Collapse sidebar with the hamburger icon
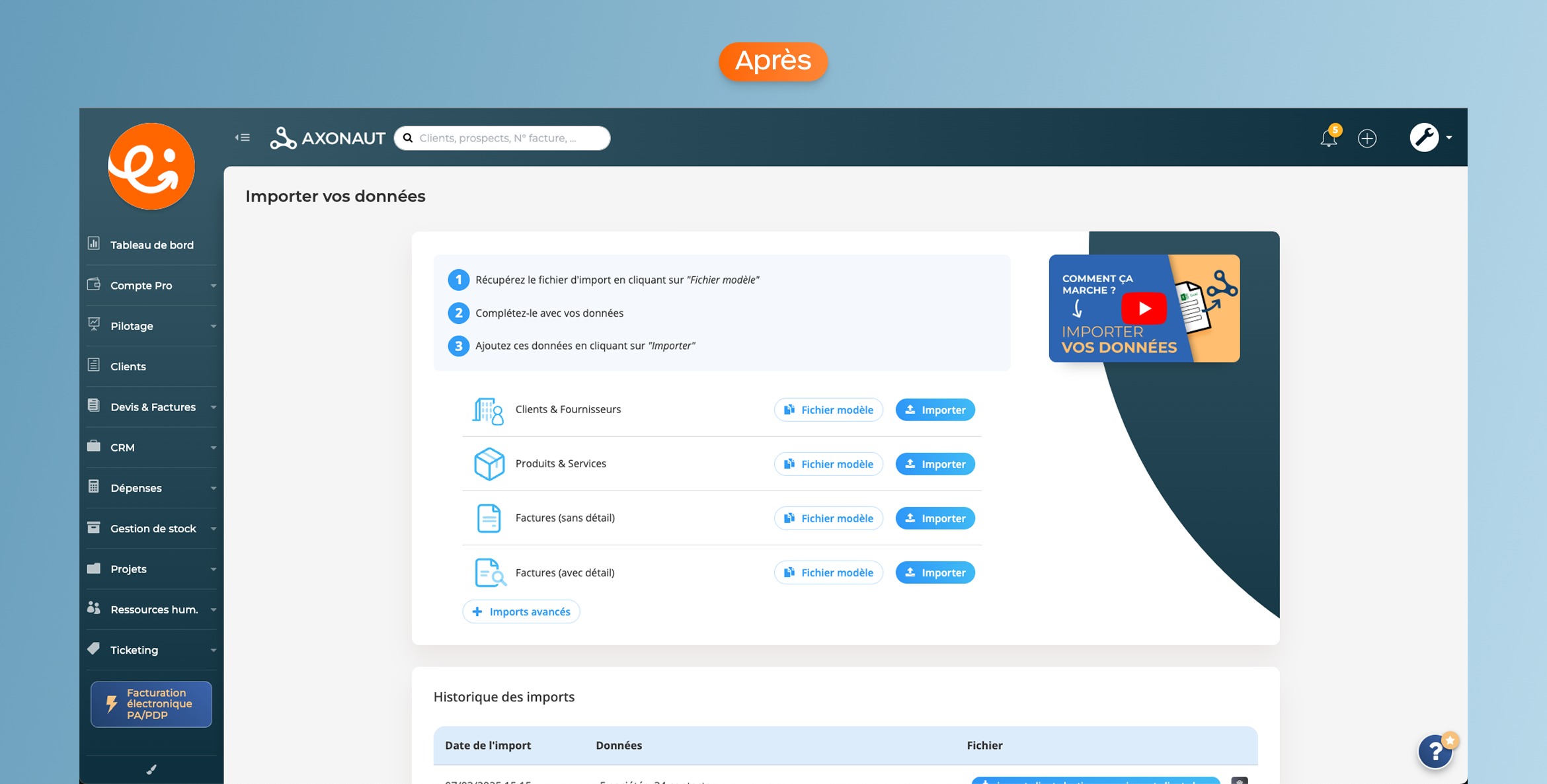 (242, 137)
